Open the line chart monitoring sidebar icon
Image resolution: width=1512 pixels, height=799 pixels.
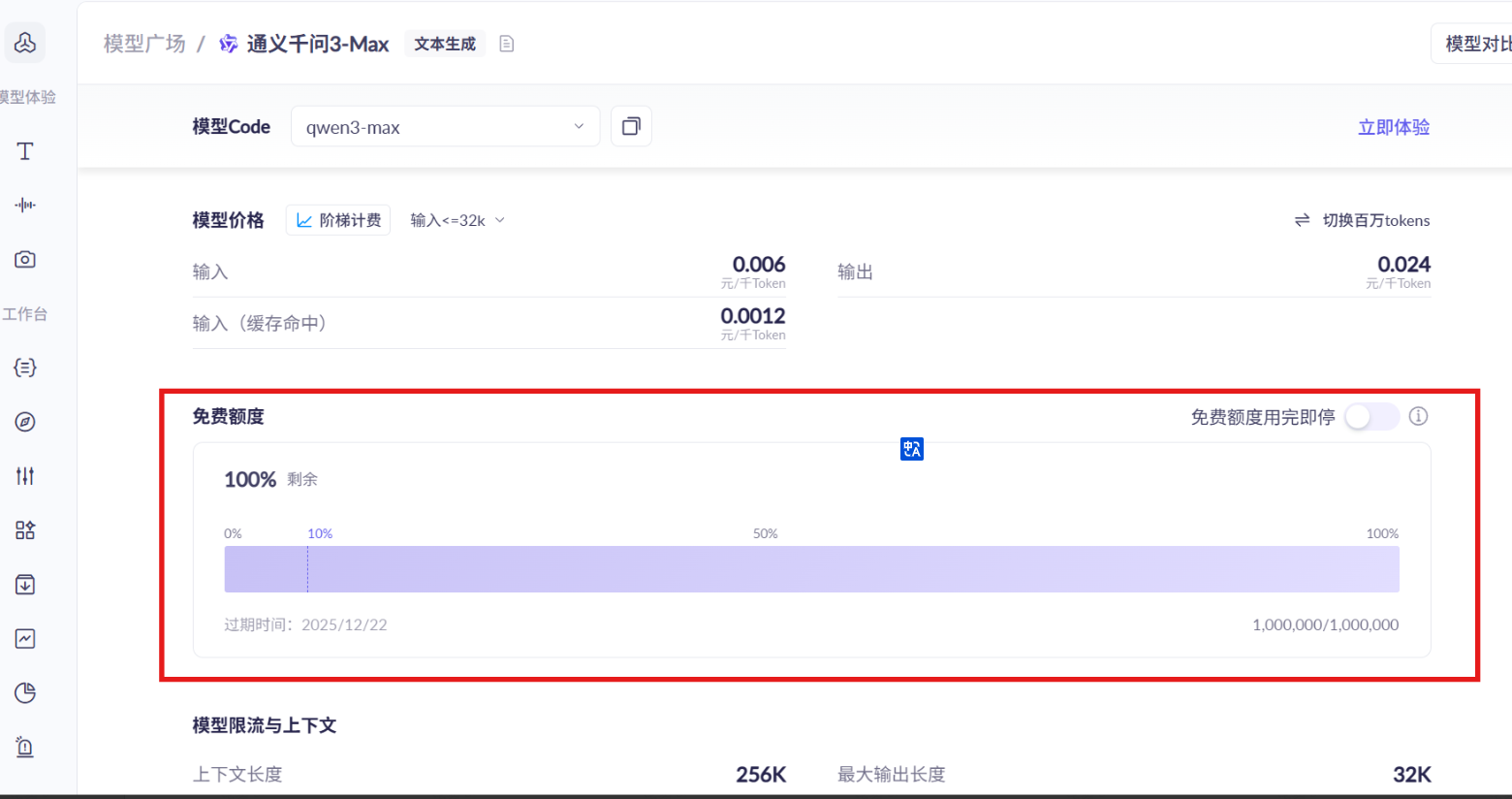(25, 639)
